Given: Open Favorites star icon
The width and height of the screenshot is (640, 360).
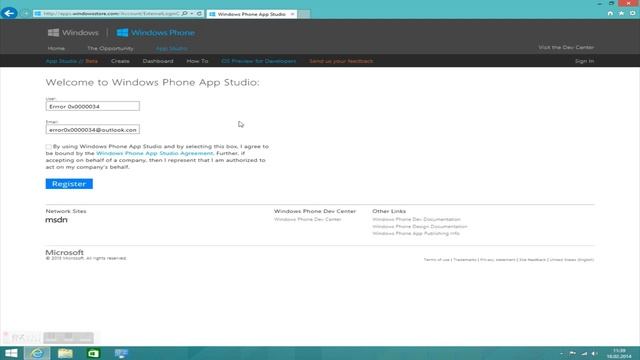Looking at the screenshot, I should pos(621,13).
